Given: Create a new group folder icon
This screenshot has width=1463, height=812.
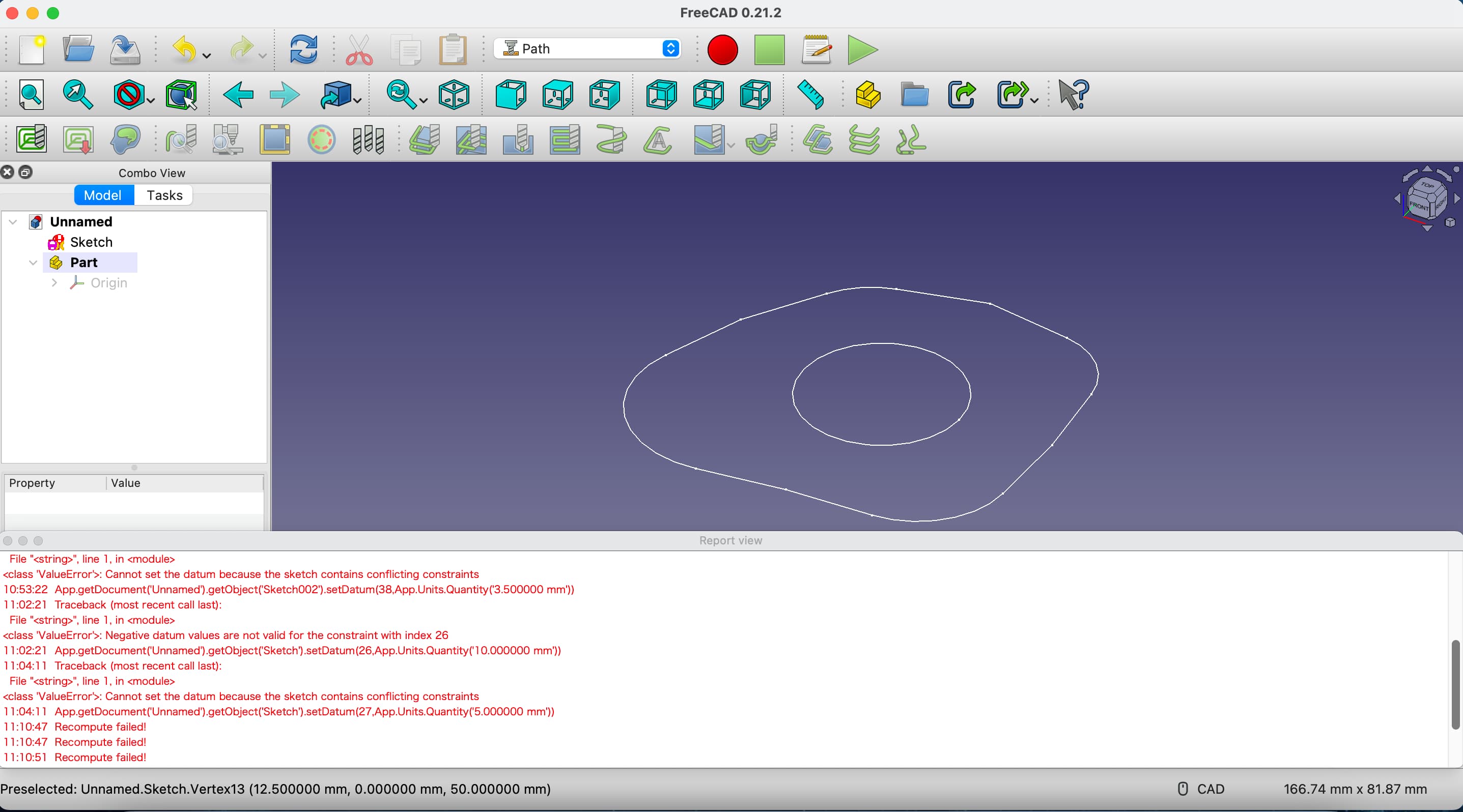Looking at the screenshot, I should click(914, 95).
